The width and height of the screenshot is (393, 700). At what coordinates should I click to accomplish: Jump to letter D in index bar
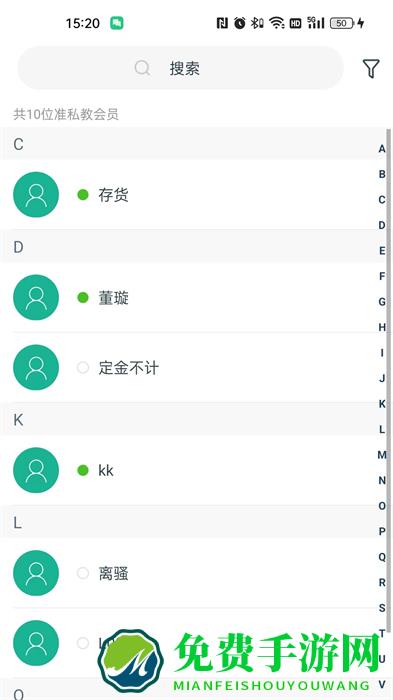(x=382, y=225)
